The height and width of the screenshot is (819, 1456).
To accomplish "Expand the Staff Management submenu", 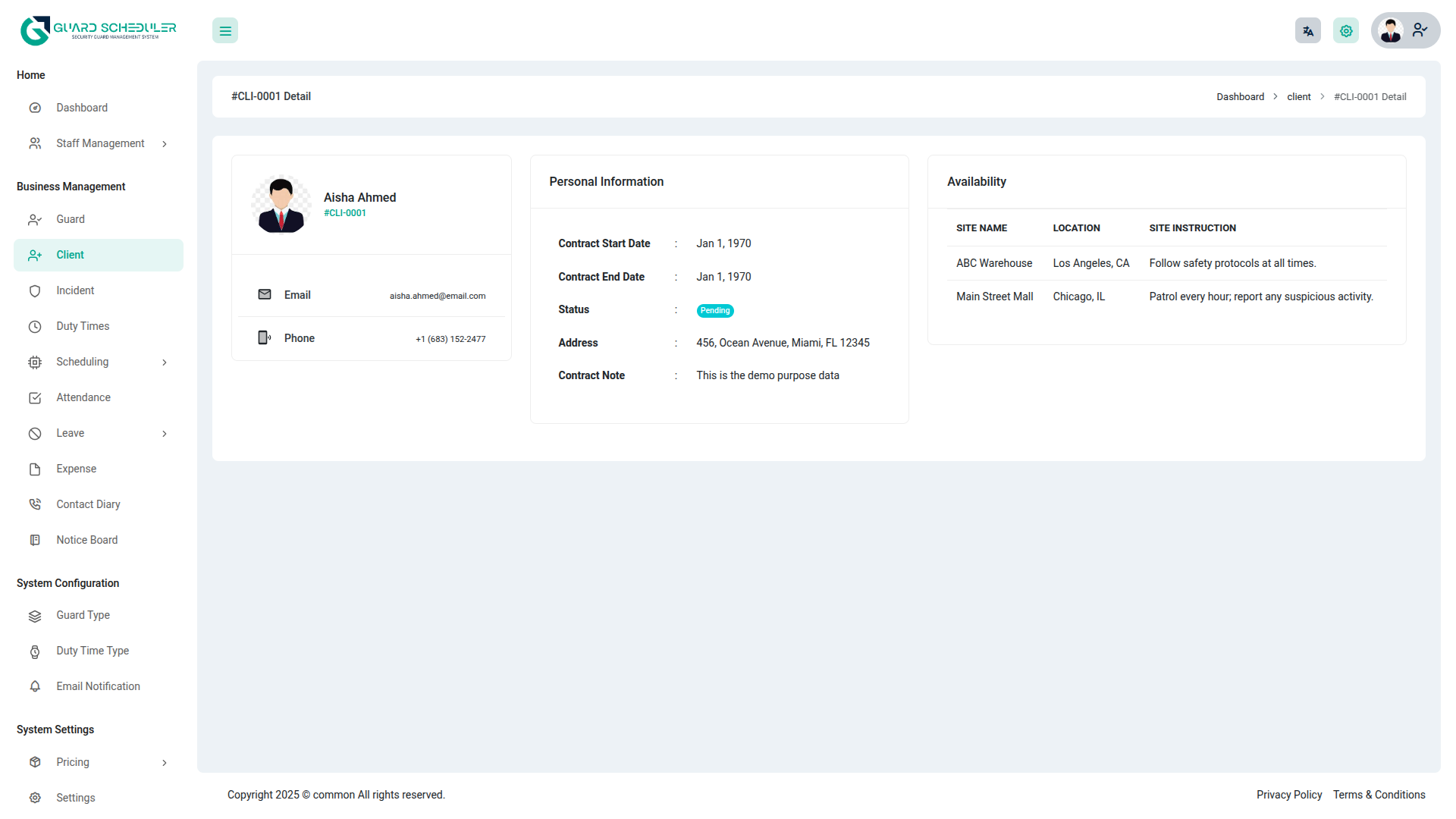I will 165,144.
